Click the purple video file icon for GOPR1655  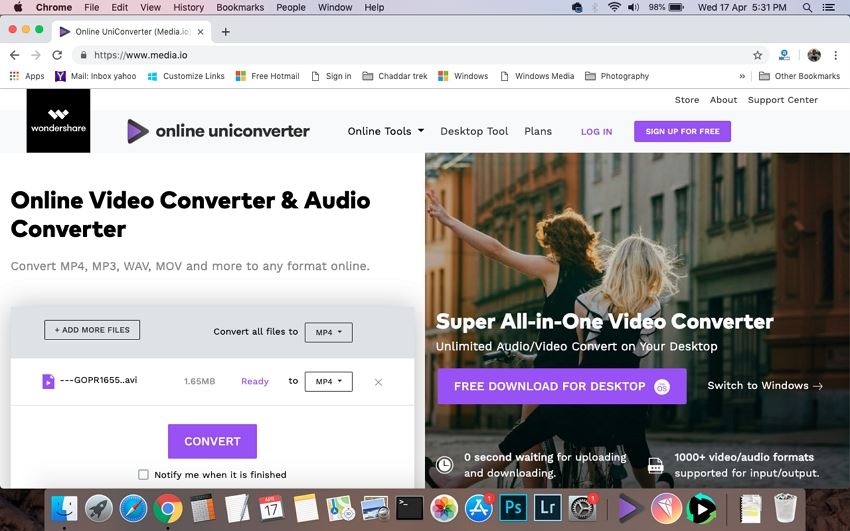(x=48, y=381)
